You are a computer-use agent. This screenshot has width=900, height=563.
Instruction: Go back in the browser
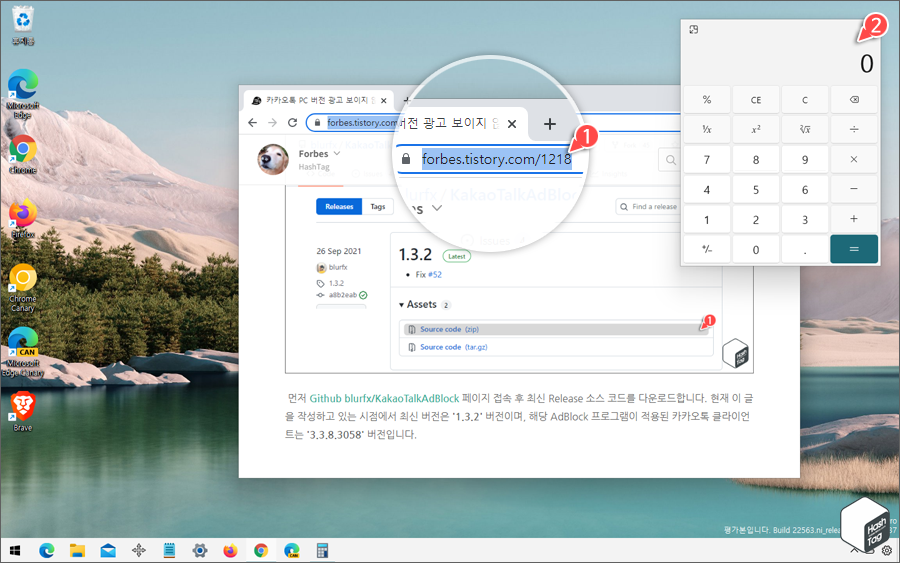(x=253, y=123)
